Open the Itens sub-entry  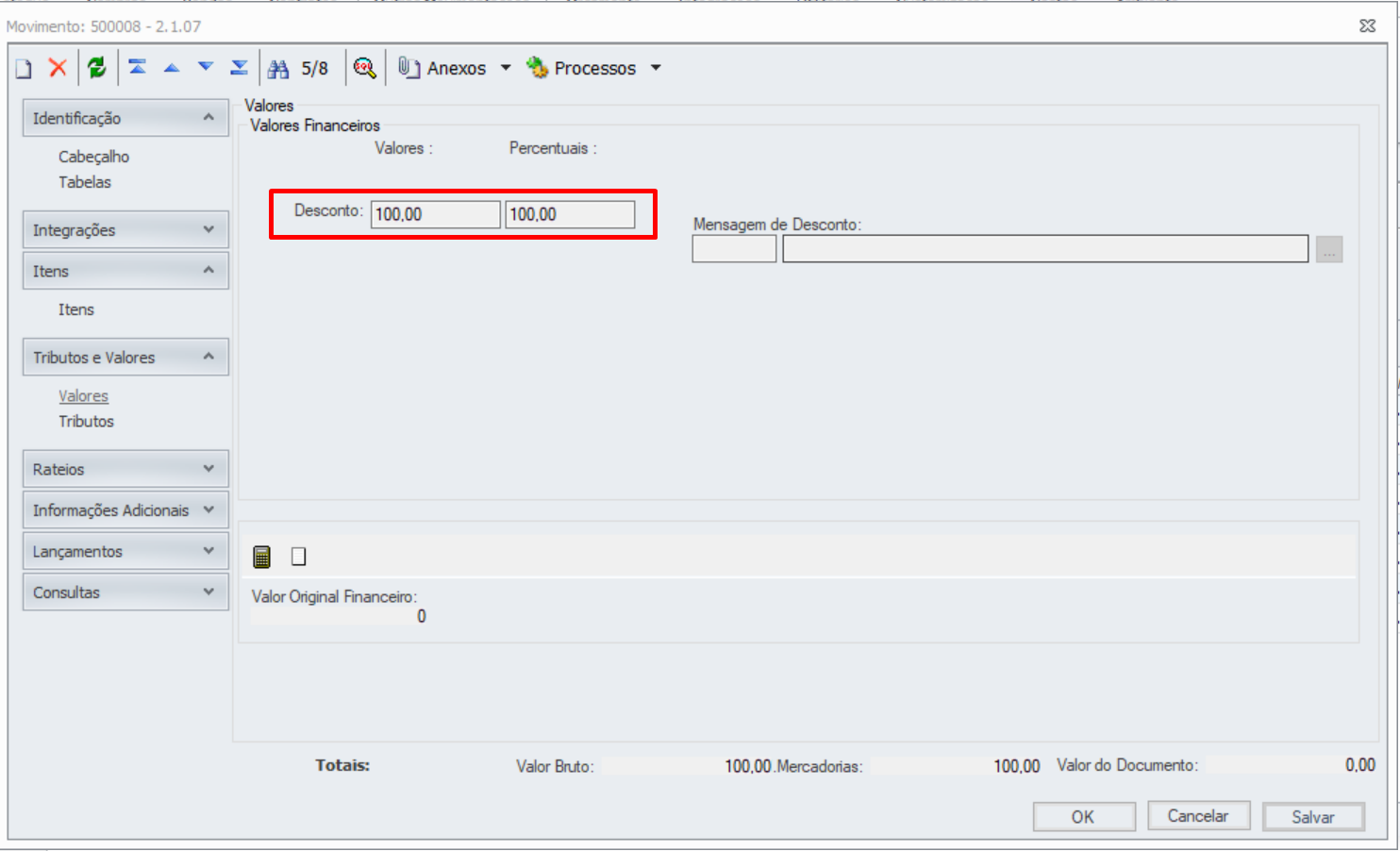tap(76, 309)
